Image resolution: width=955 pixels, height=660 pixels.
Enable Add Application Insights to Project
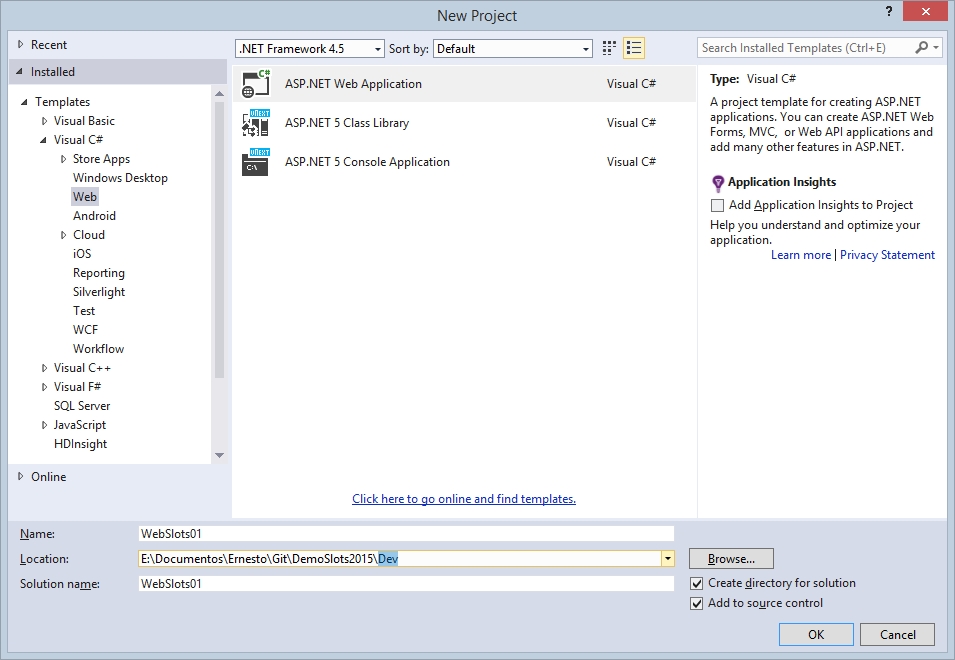[x=717, y=205]
